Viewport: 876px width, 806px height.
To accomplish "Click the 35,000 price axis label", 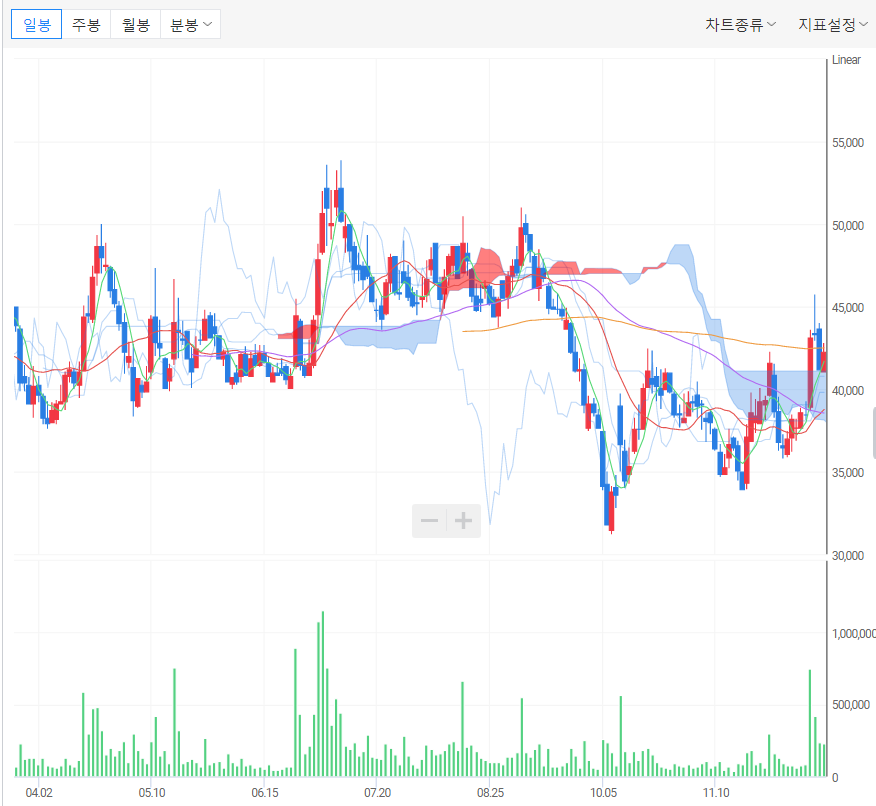I will tap(848, 473).
